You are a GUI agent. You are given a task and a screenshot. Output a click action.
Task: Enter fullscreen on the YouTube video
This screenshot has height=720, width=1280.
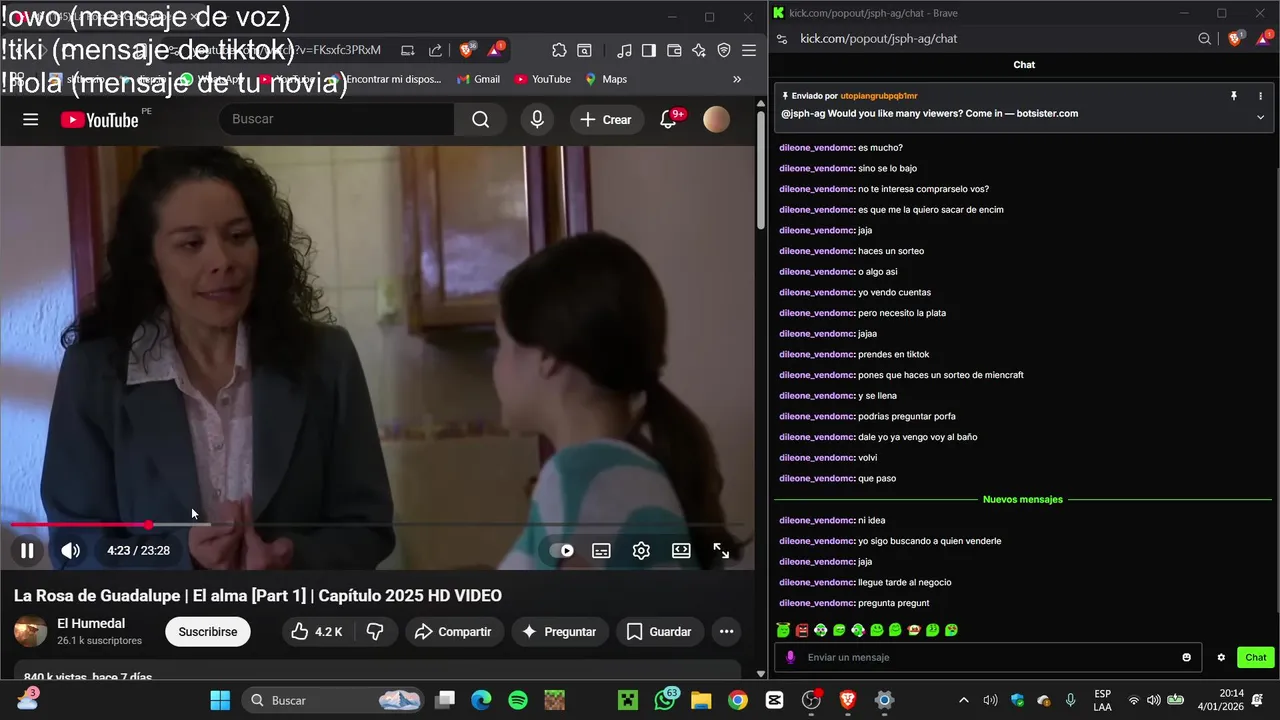tap(721, 550)
